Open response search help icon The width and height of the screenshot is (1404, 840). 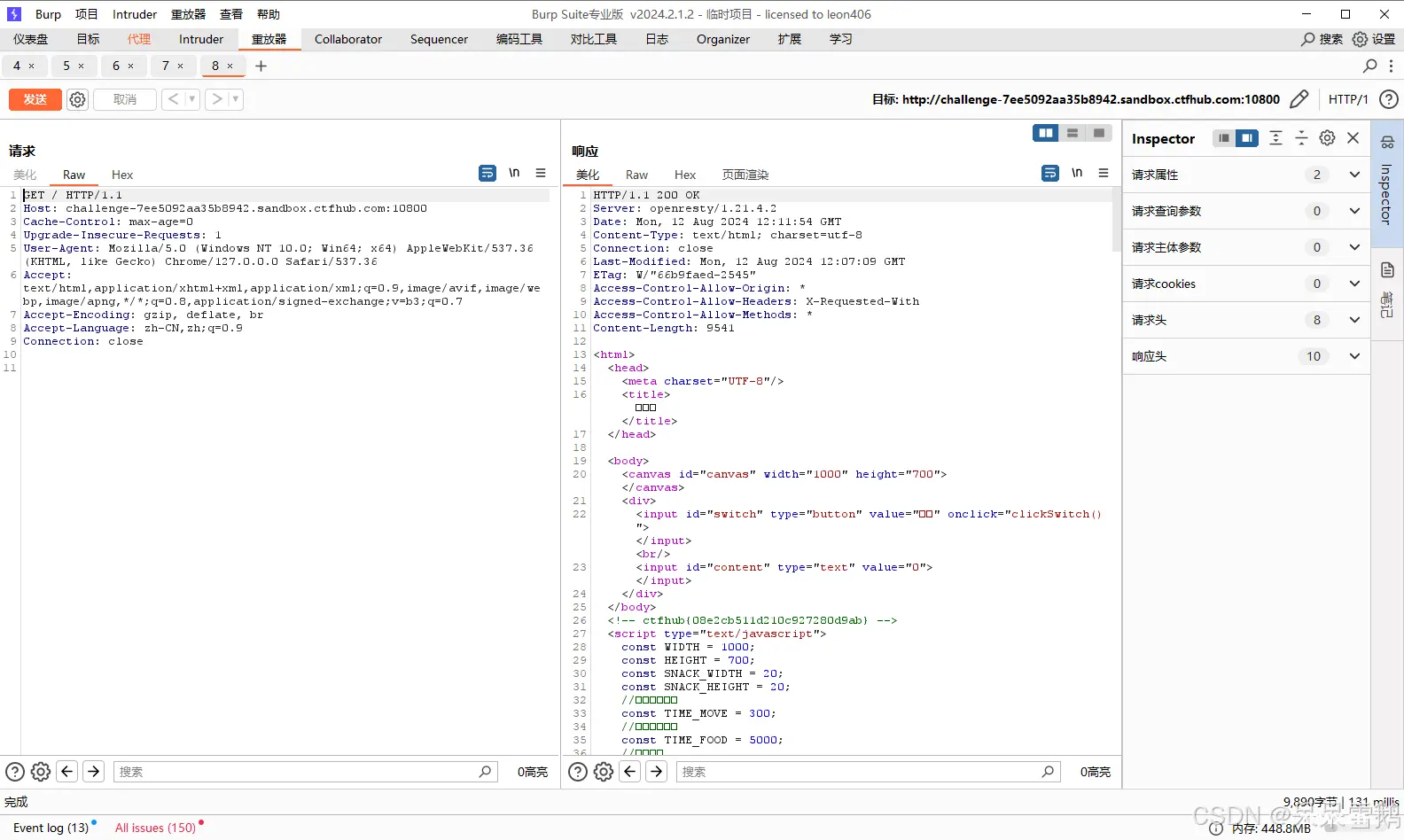(x=578, y=772)
